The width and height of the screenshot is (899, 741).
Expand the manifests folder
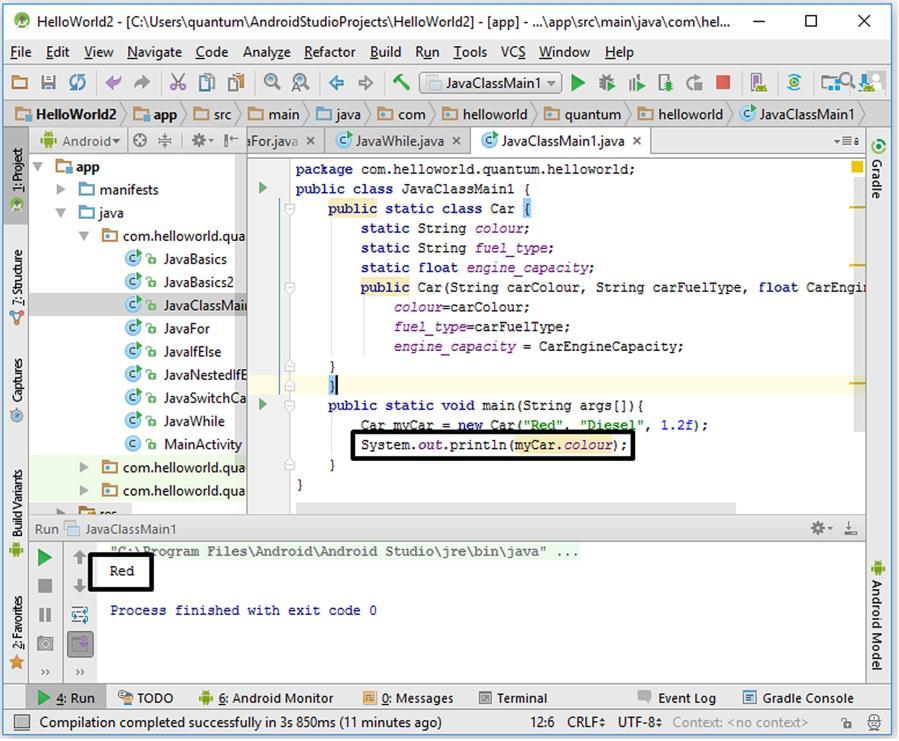click(61, 189)
